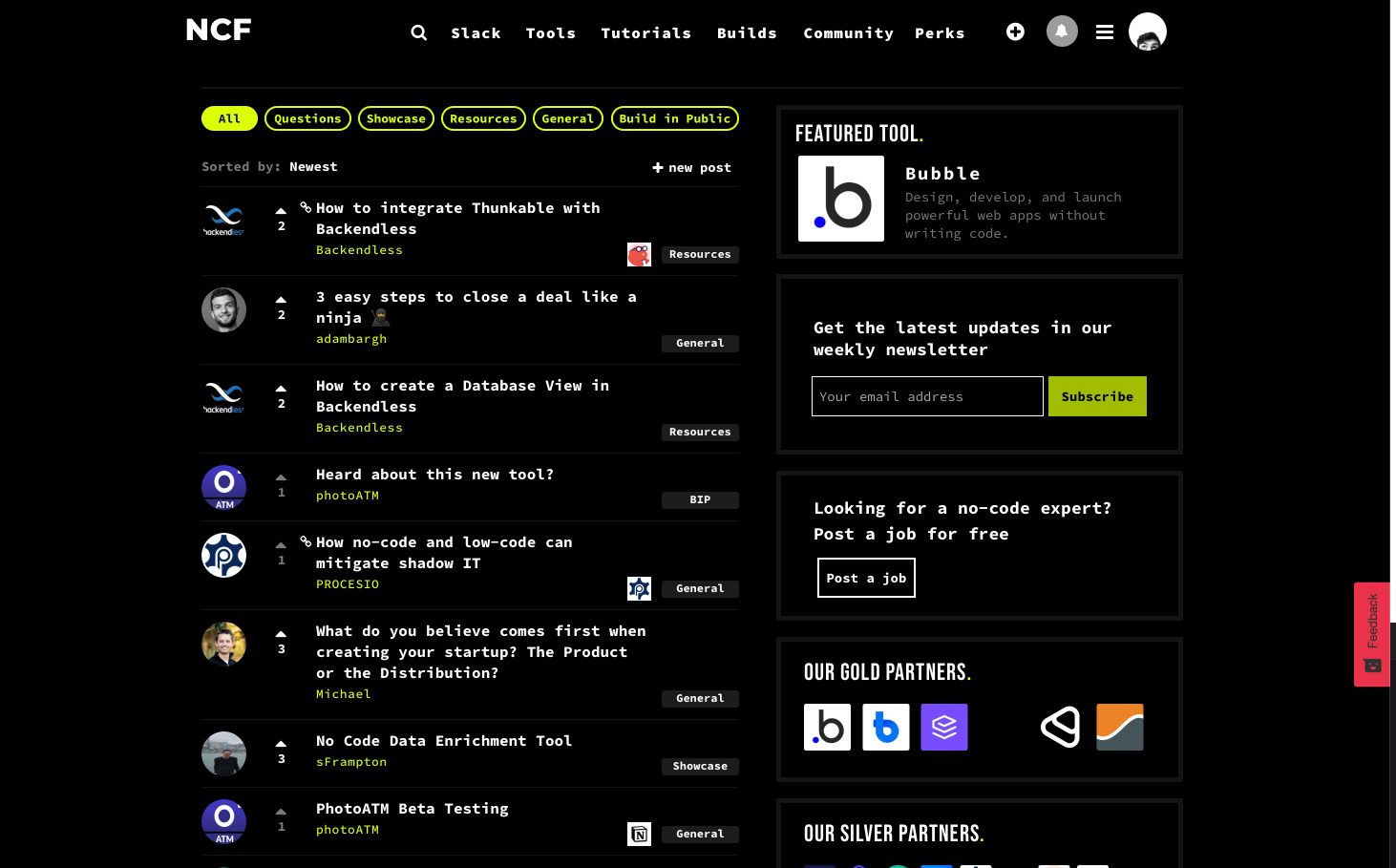Open the adambargh author link
The width and height of the screenshot is (1396, 868).
click(x=351, y=339)
